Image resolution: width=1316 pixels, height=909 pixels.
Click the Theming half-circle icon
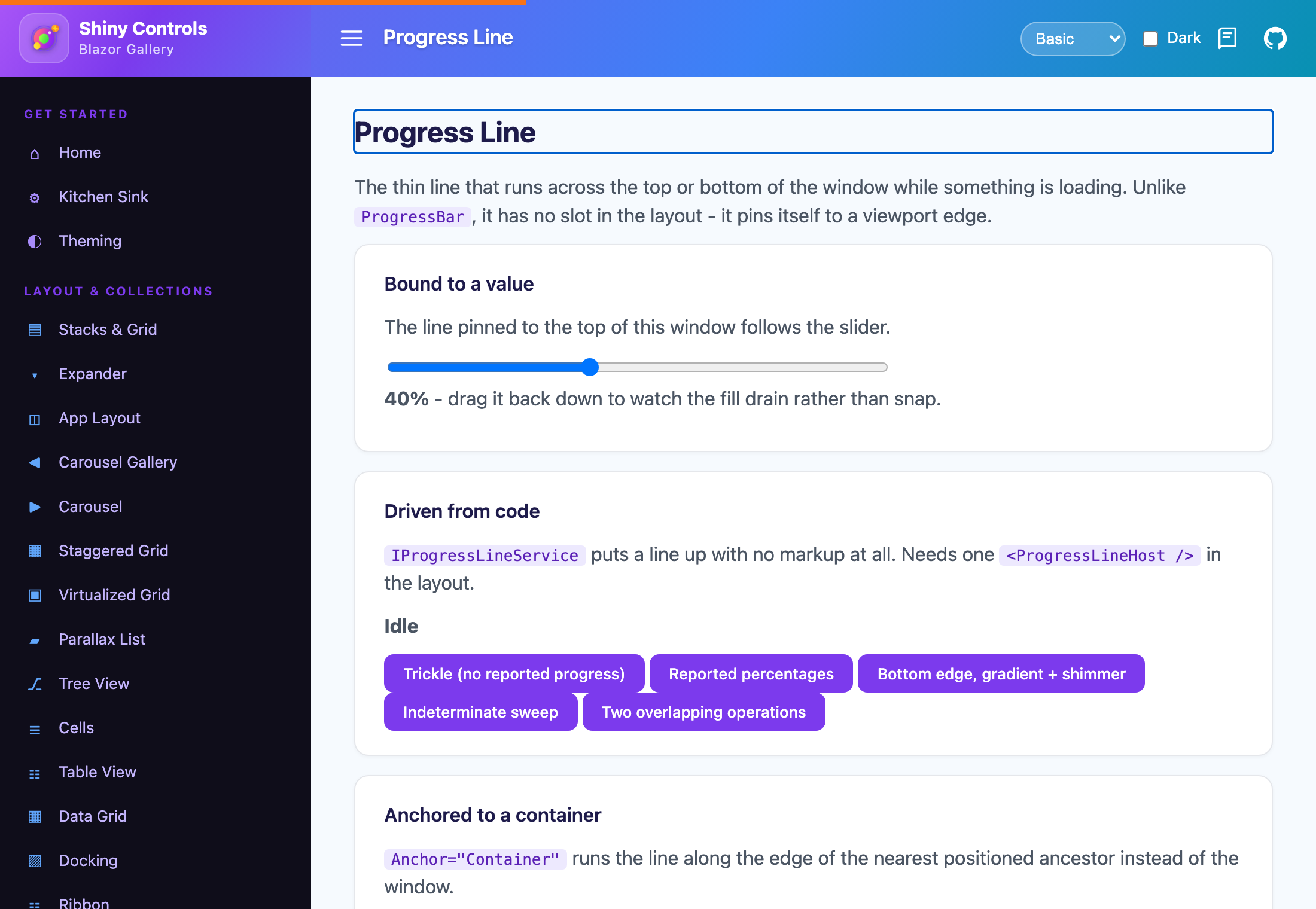(35, 242)
